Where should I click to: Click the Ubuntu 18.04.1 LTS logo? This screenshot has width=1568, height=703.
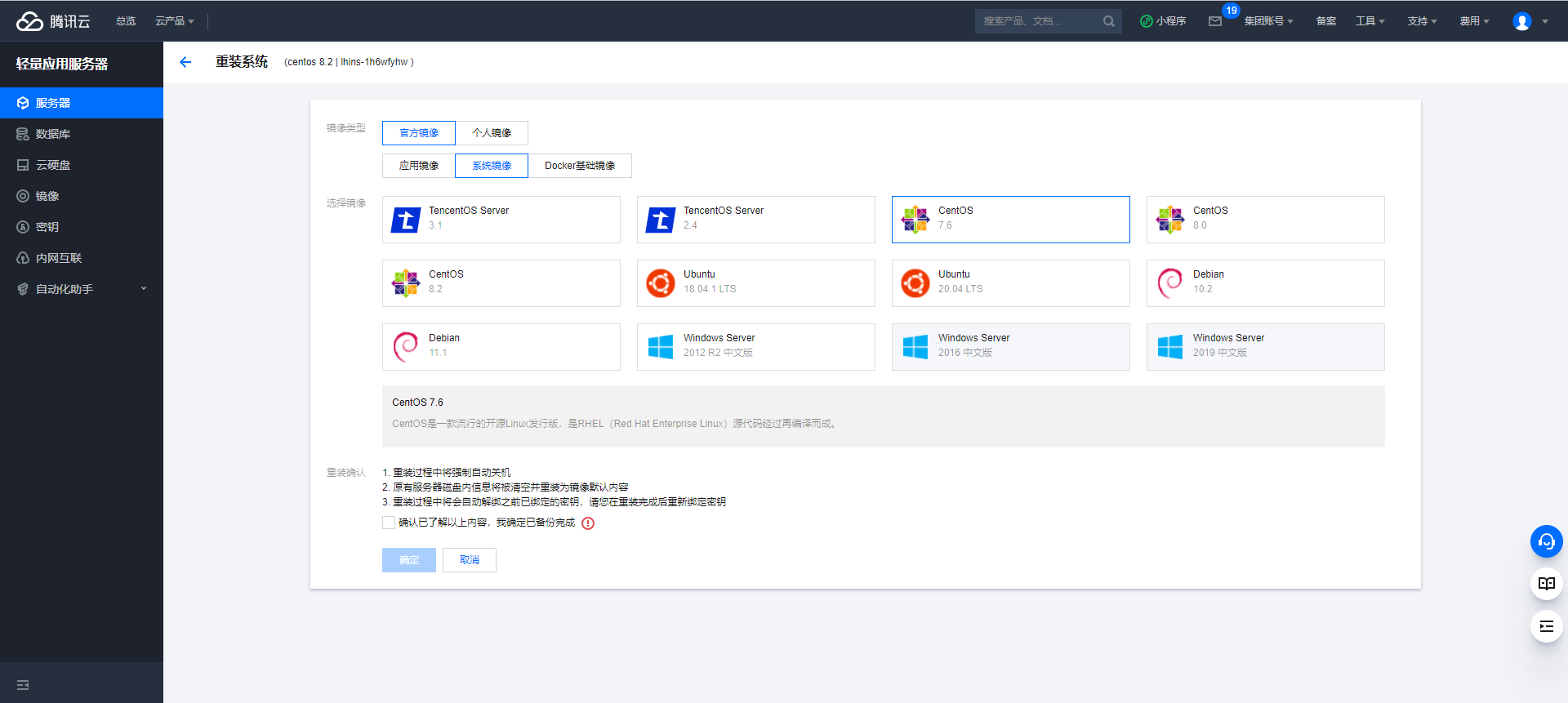(x=661, y=283)
